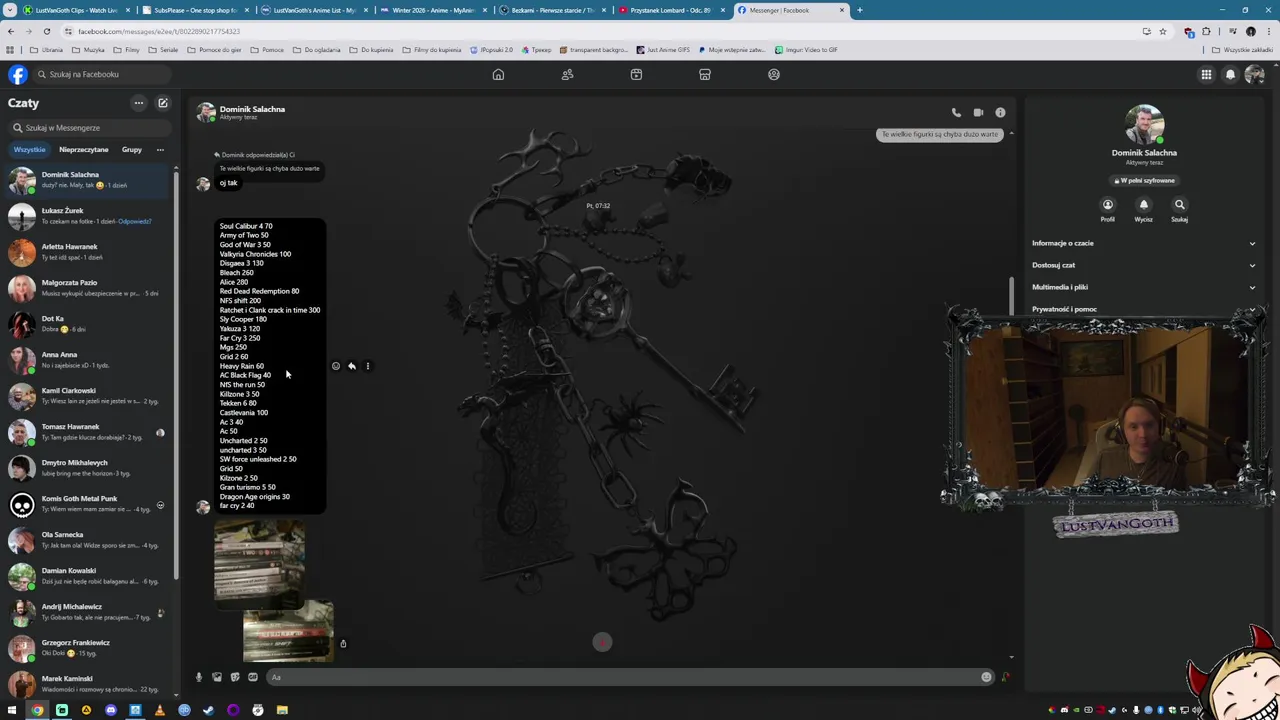This screenshot has height=720, width=1280.
Task: React to the game list message
Action: [336, 366]
